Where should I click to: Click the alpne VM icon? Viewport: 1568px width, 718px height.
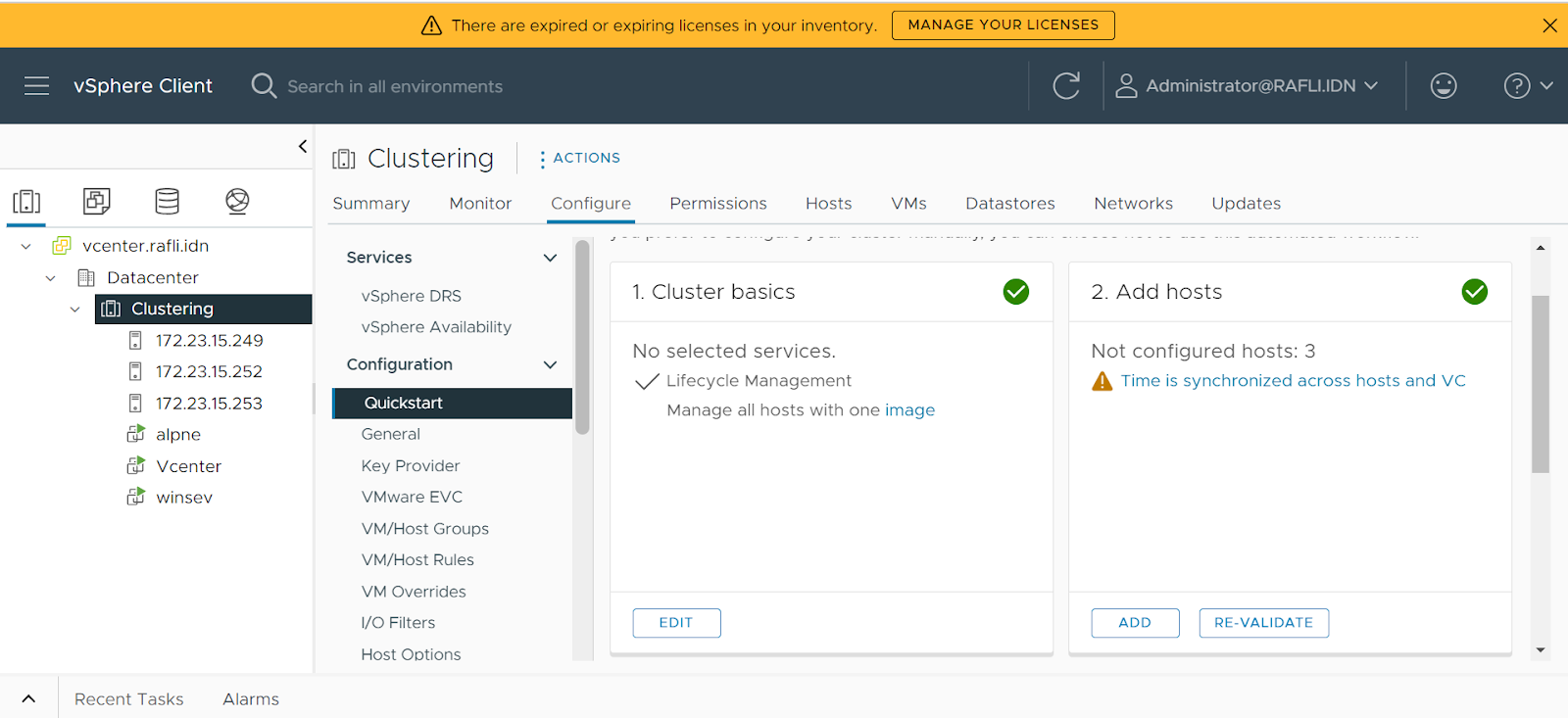click(x=135, y=434)
